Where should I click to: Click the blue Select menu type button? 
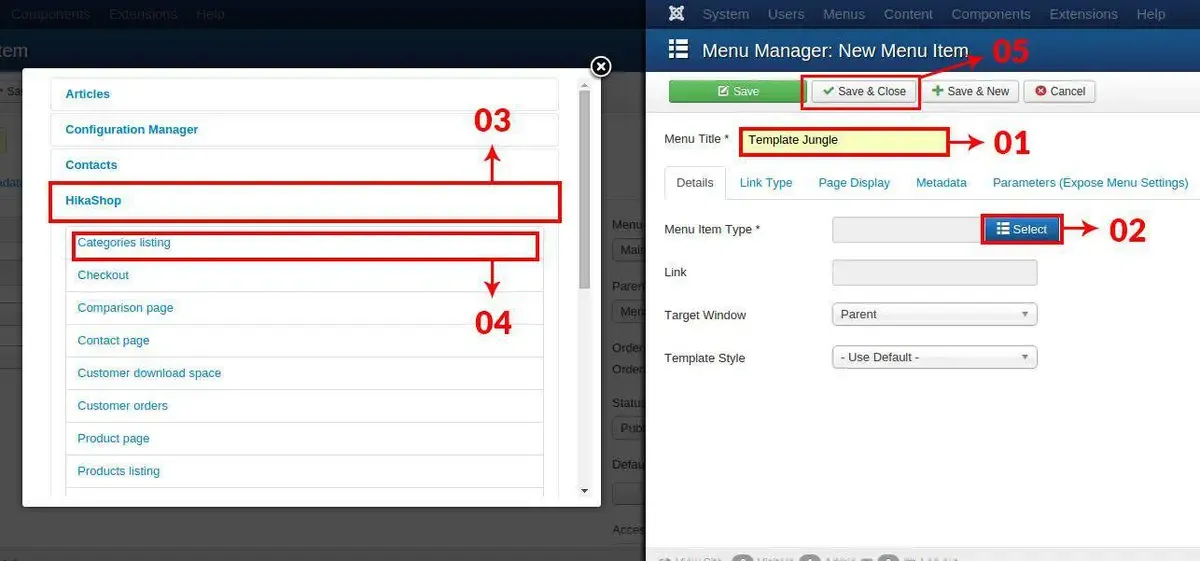[x=1021, y=229]
